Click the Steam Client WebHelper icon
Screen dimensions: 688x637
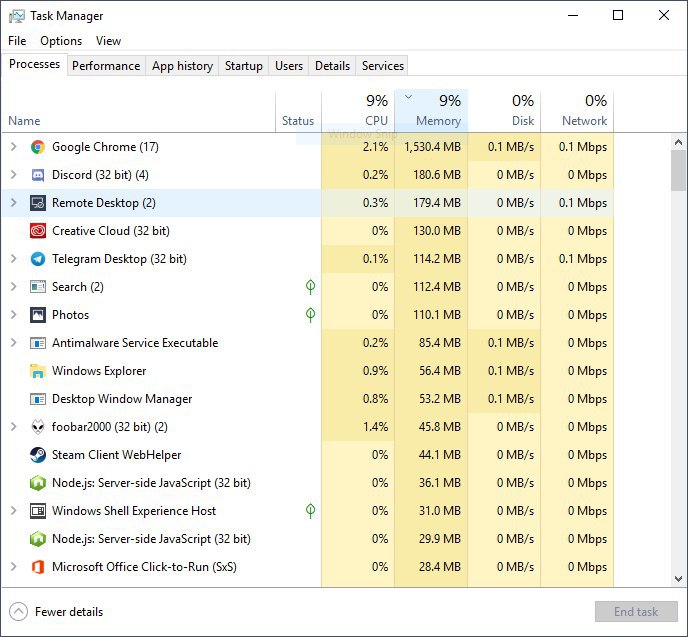click(x=38, y=455)
